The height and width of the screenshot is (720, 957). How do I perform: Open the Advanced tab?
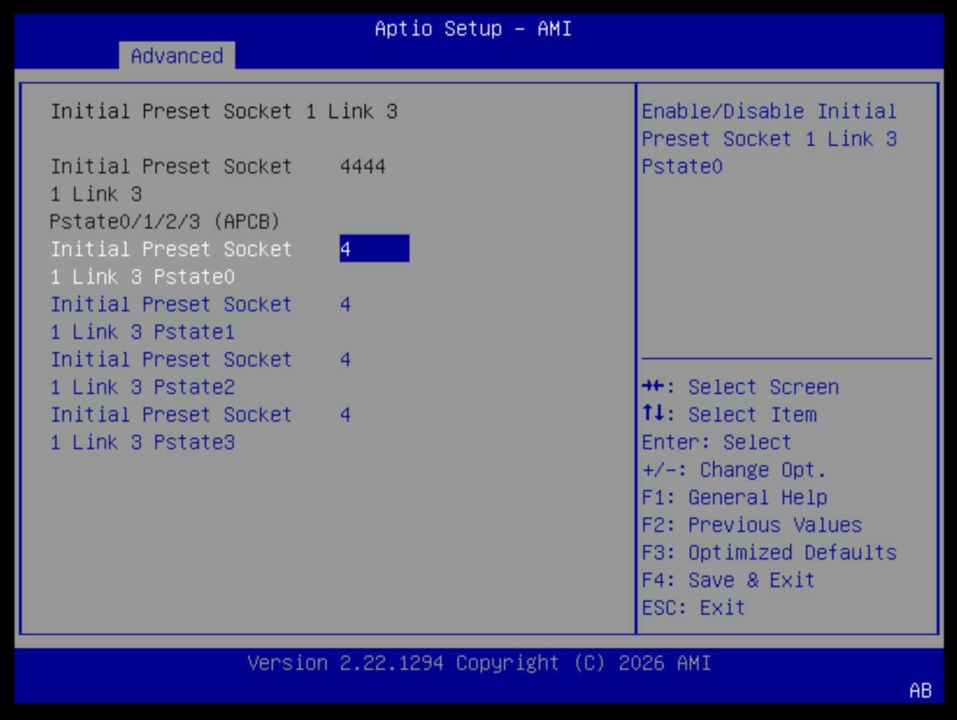coord(176,56)
